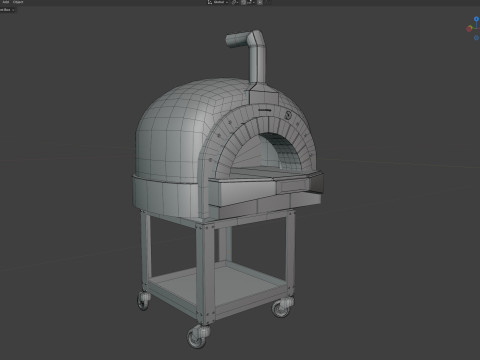Open the Select Box tool dropdown

[7, 10]
